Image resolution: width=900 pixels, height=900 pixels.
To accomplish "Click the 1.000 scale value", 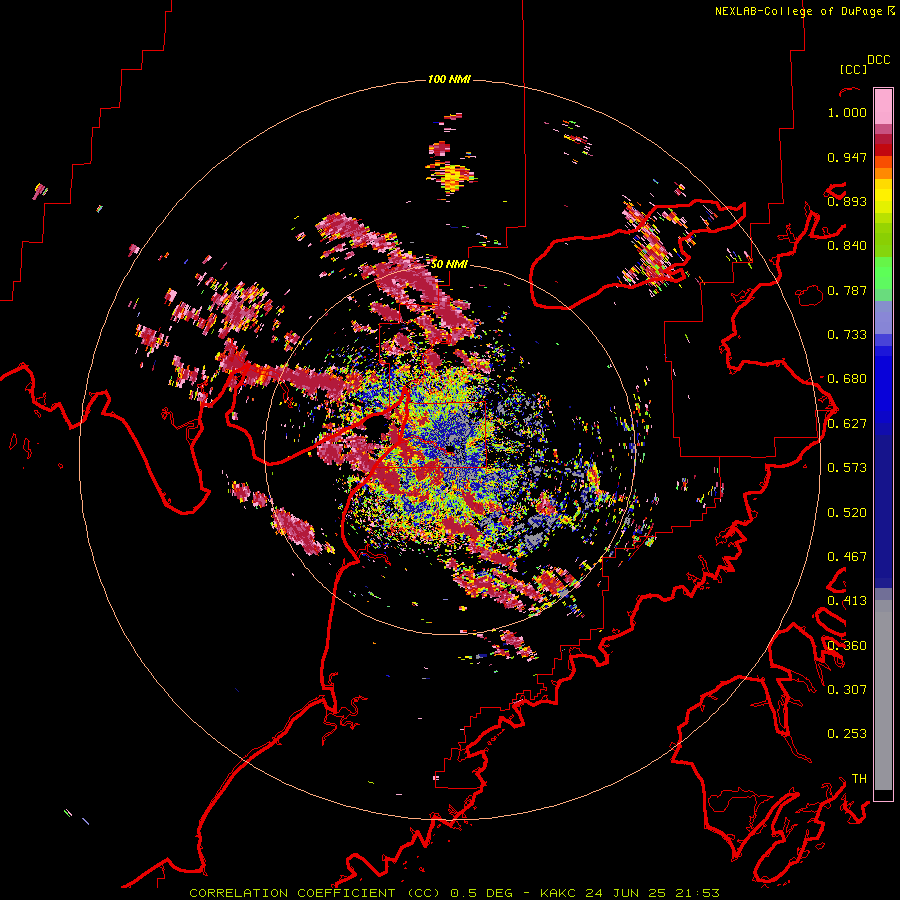I will pos(847,112).
